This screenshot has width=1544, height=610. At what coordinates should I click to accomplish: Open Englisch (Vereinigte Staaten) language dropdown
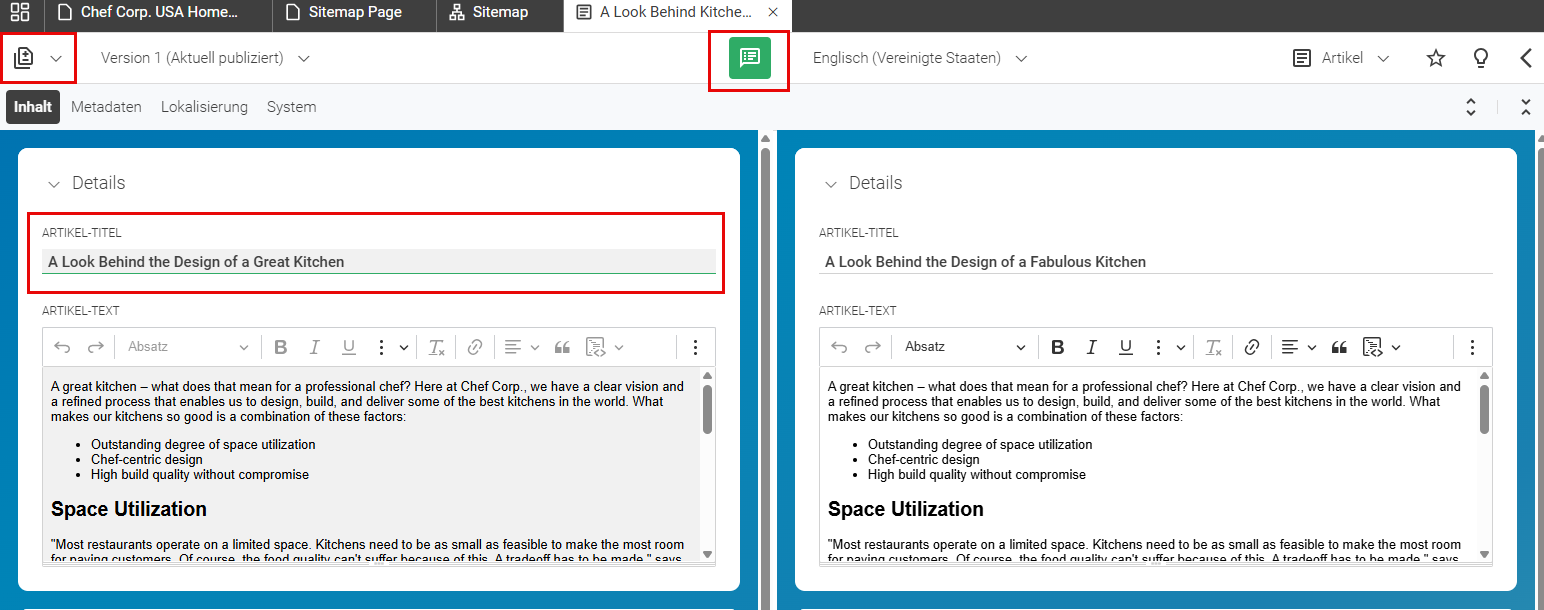click(920, 58)
